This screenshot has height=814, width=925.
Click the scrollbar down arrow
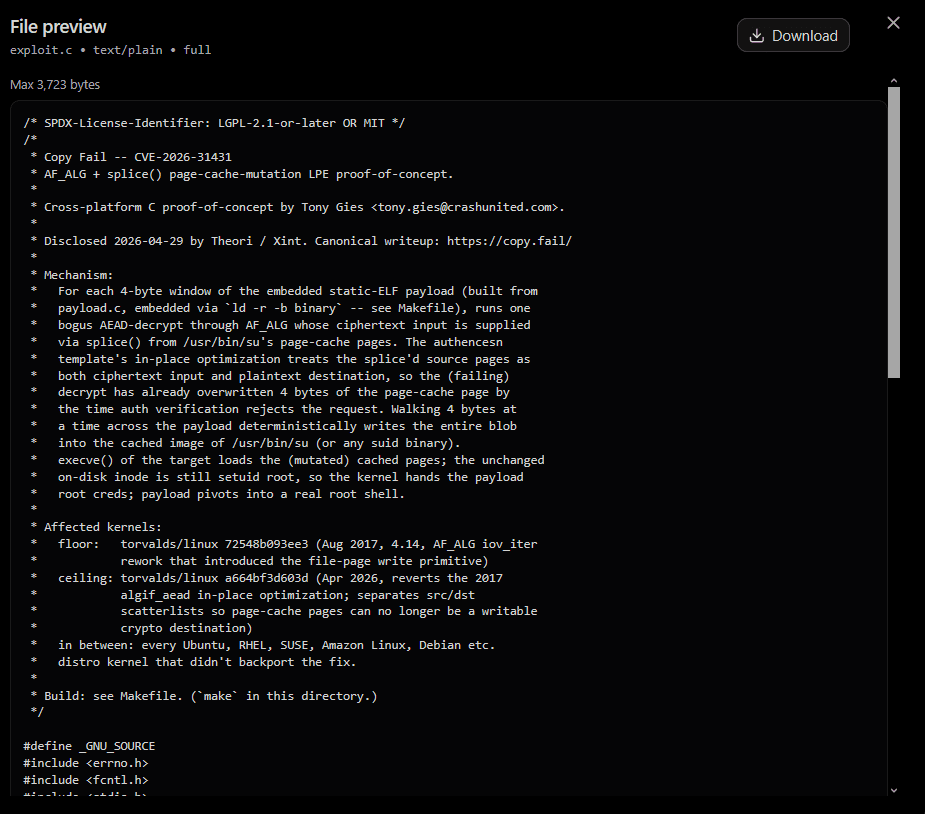click(894, 790)
